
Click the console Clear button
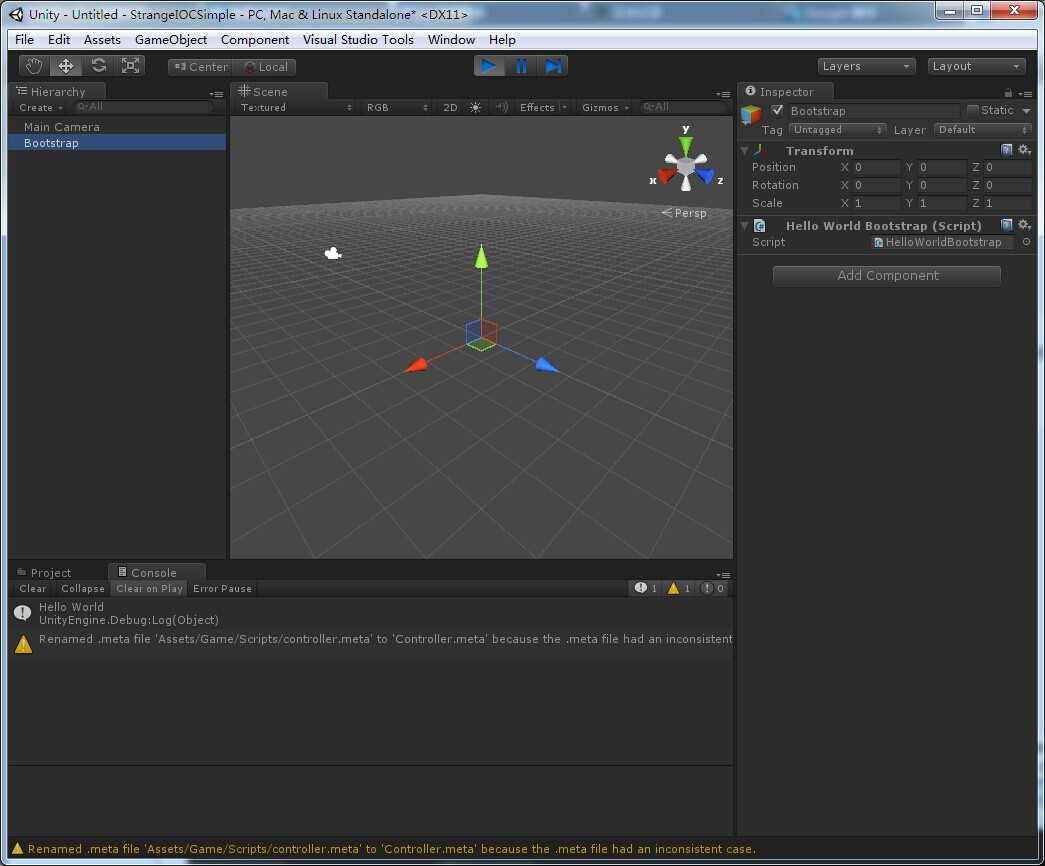tap(33, 589)
